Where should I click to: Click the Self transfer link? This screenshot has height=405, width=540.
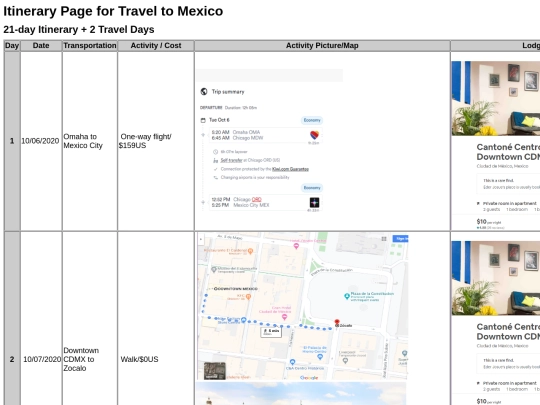(x=231, y=160)
